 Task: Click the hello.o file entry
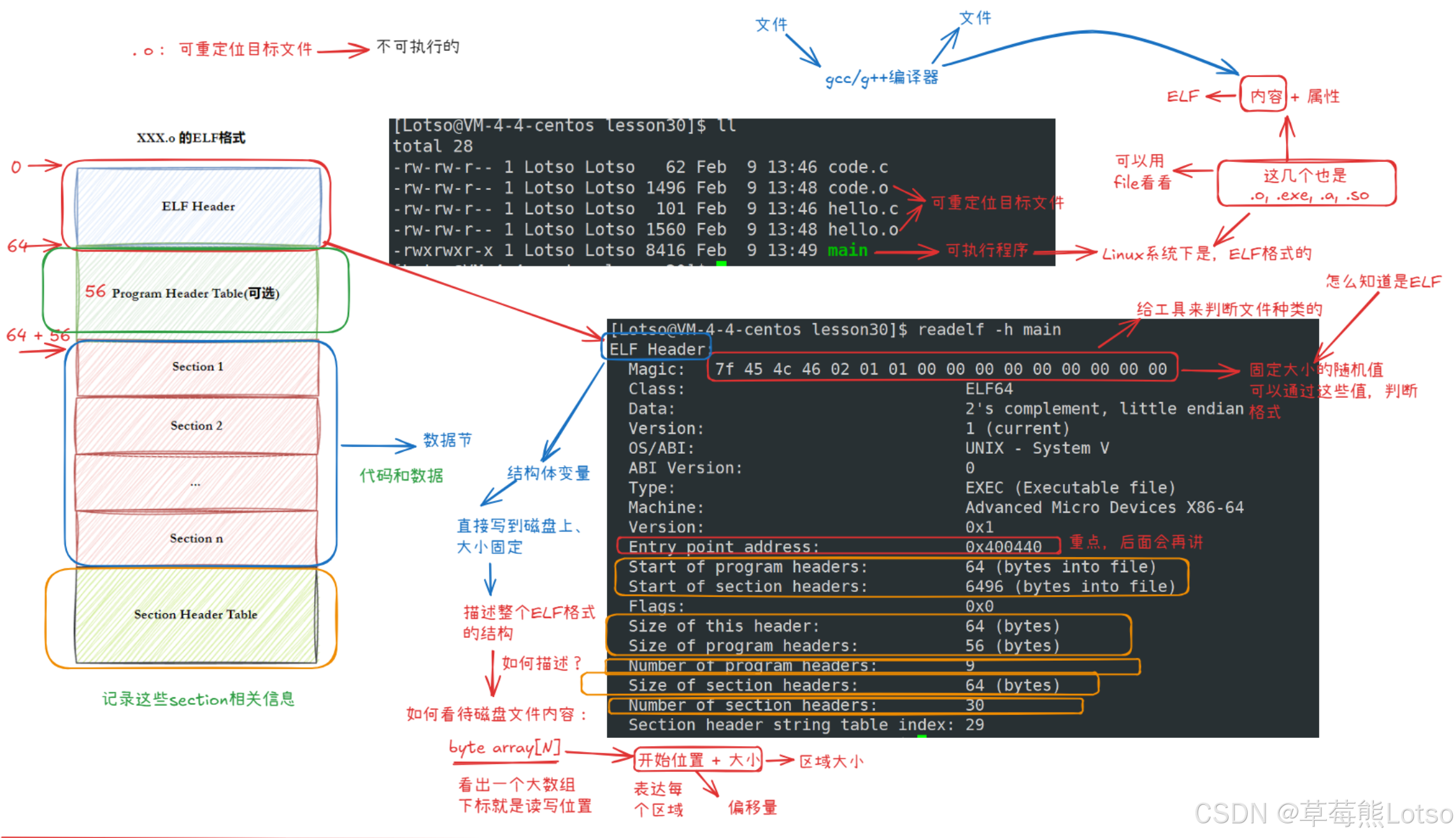click(x=864, y=229)
